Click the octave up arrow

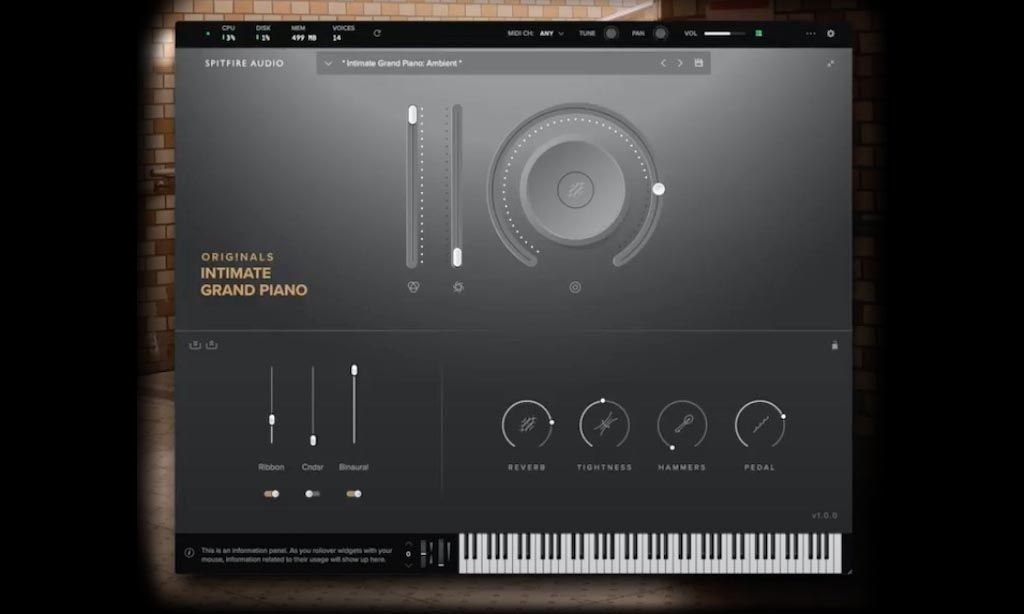409,543
